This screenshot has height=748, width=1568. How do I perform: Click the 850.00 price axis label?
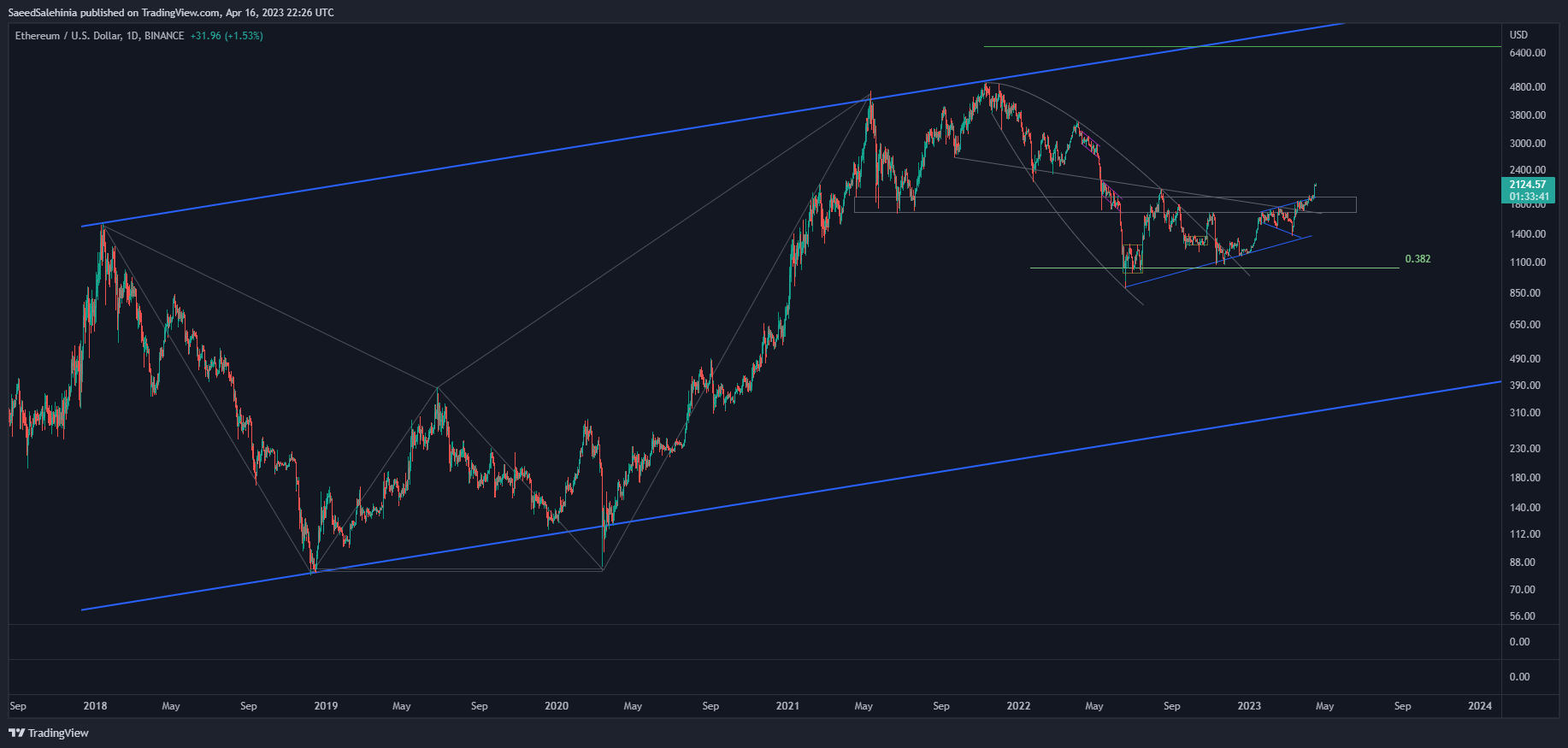(1525, 293)
